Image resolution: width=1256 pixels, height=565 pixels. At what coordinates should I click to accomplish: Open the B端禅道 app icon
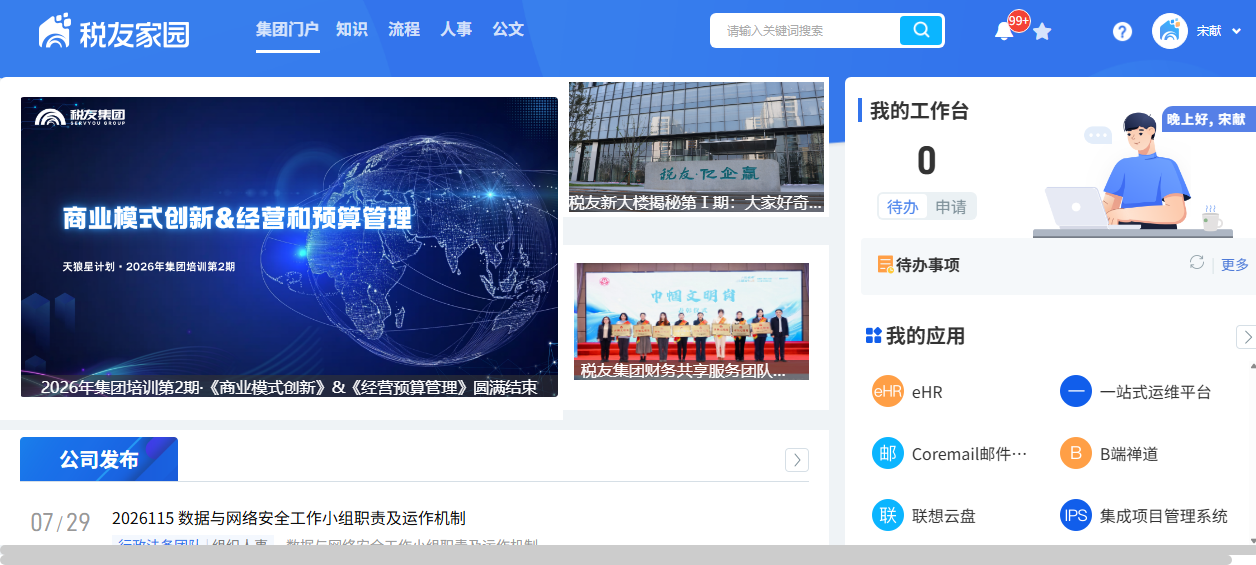click(x=1076, y=454)
